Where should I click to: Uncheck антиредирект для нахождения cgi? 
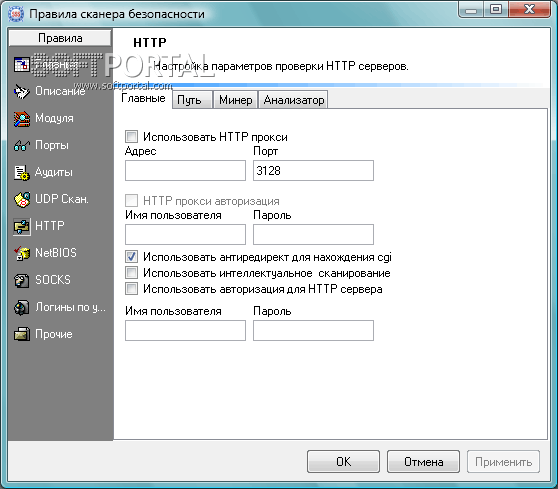point(131,257)
